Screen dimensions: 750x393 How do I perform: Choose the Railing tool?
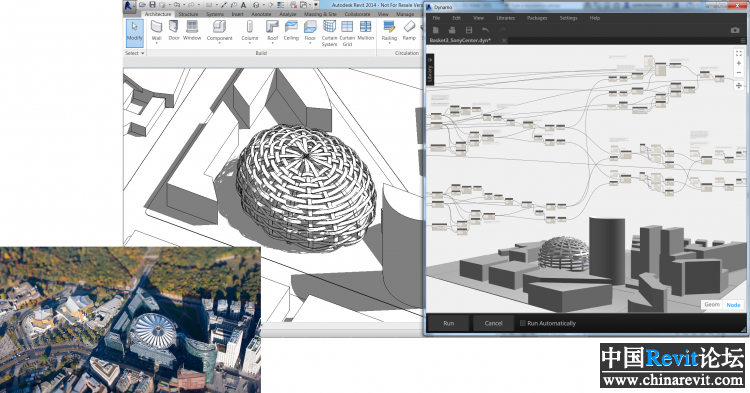pyautogui.click(x=389, y=31)
